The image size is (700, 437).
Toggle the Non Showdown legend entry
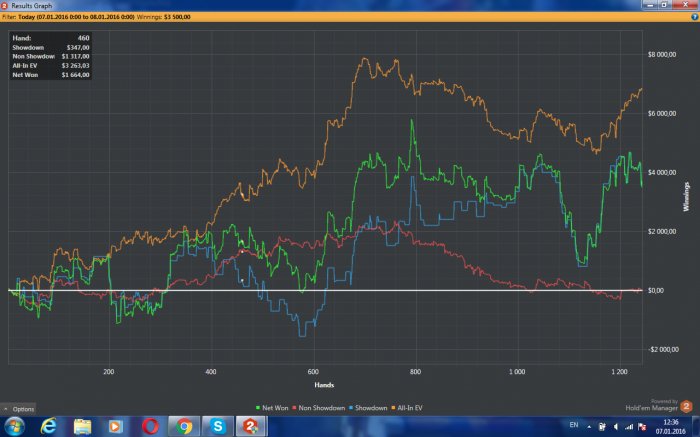(319, 408)
